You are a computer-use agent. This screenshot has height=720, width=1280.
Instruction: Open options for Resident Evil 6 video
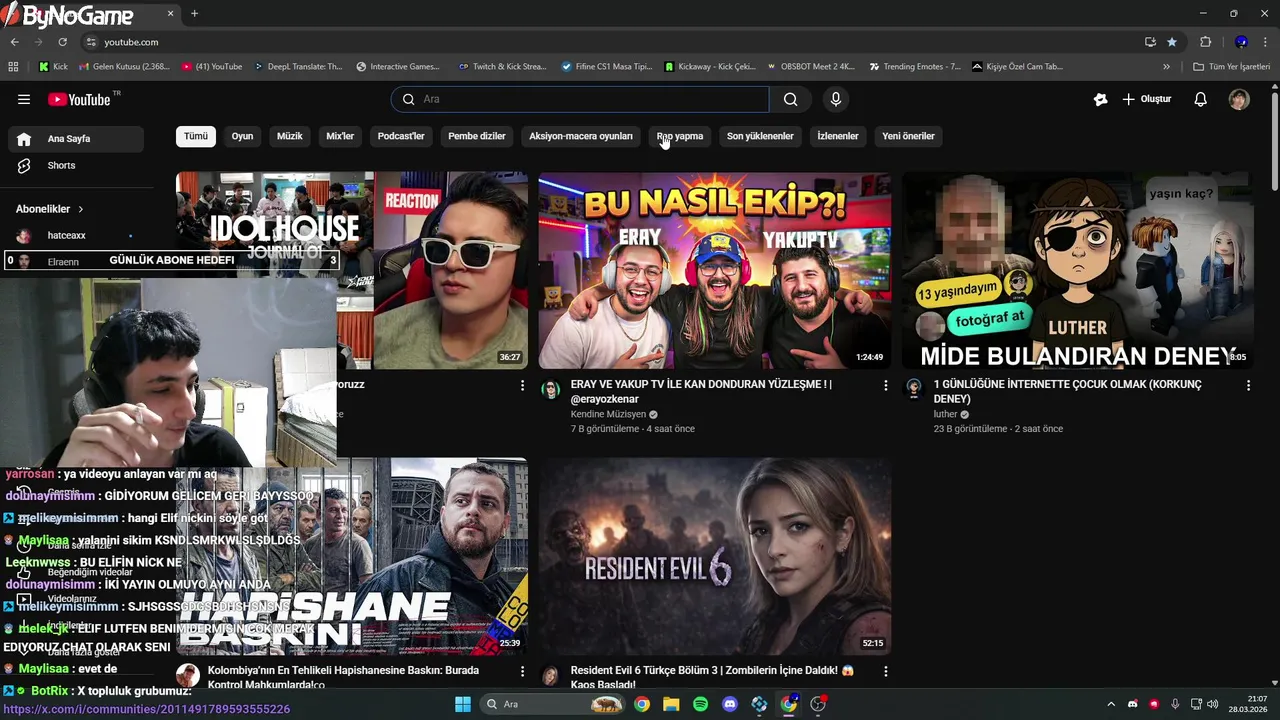tap(885, 672)
